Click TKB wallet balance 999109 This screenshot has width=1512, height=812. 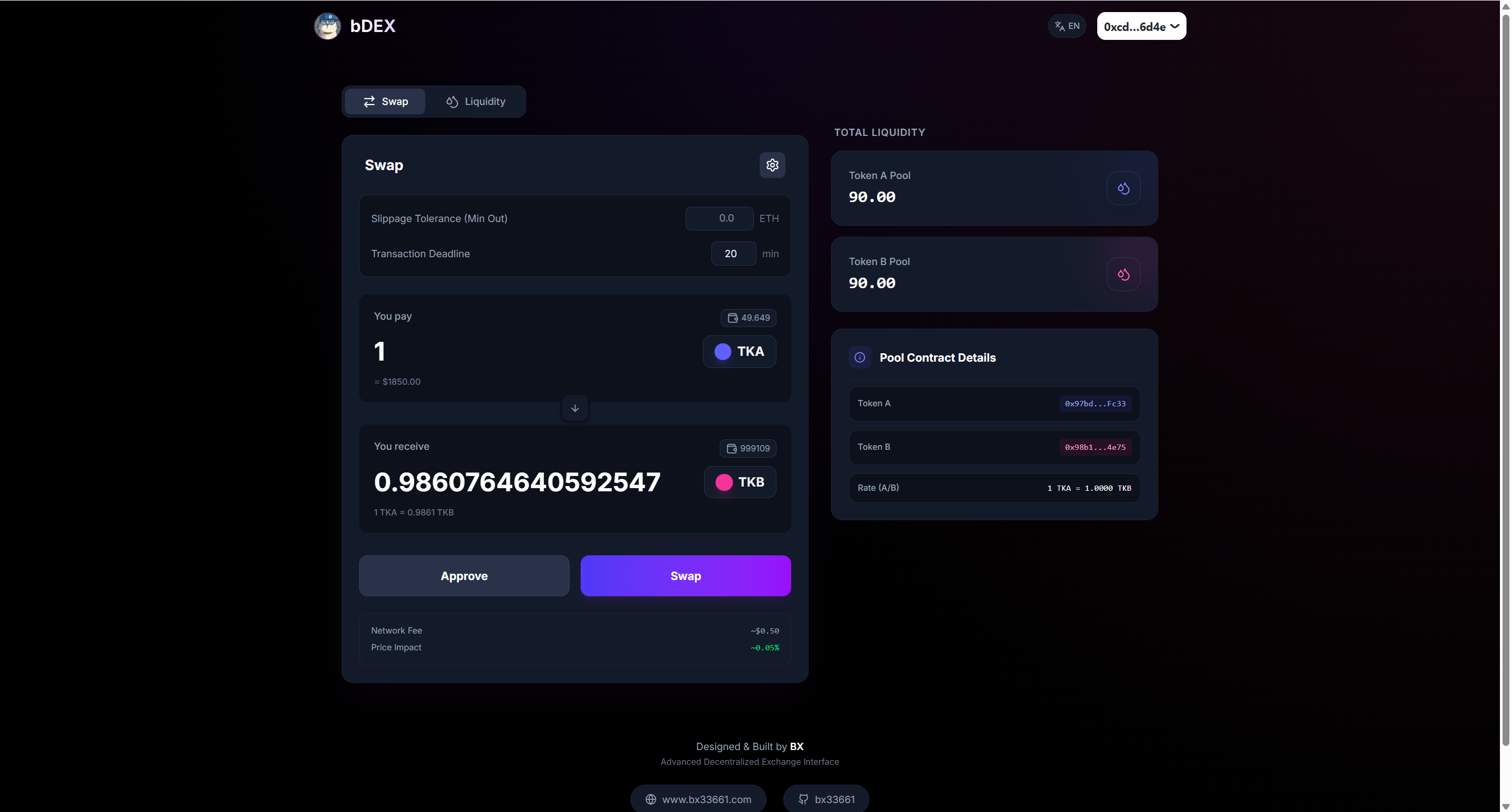[748, 448]
